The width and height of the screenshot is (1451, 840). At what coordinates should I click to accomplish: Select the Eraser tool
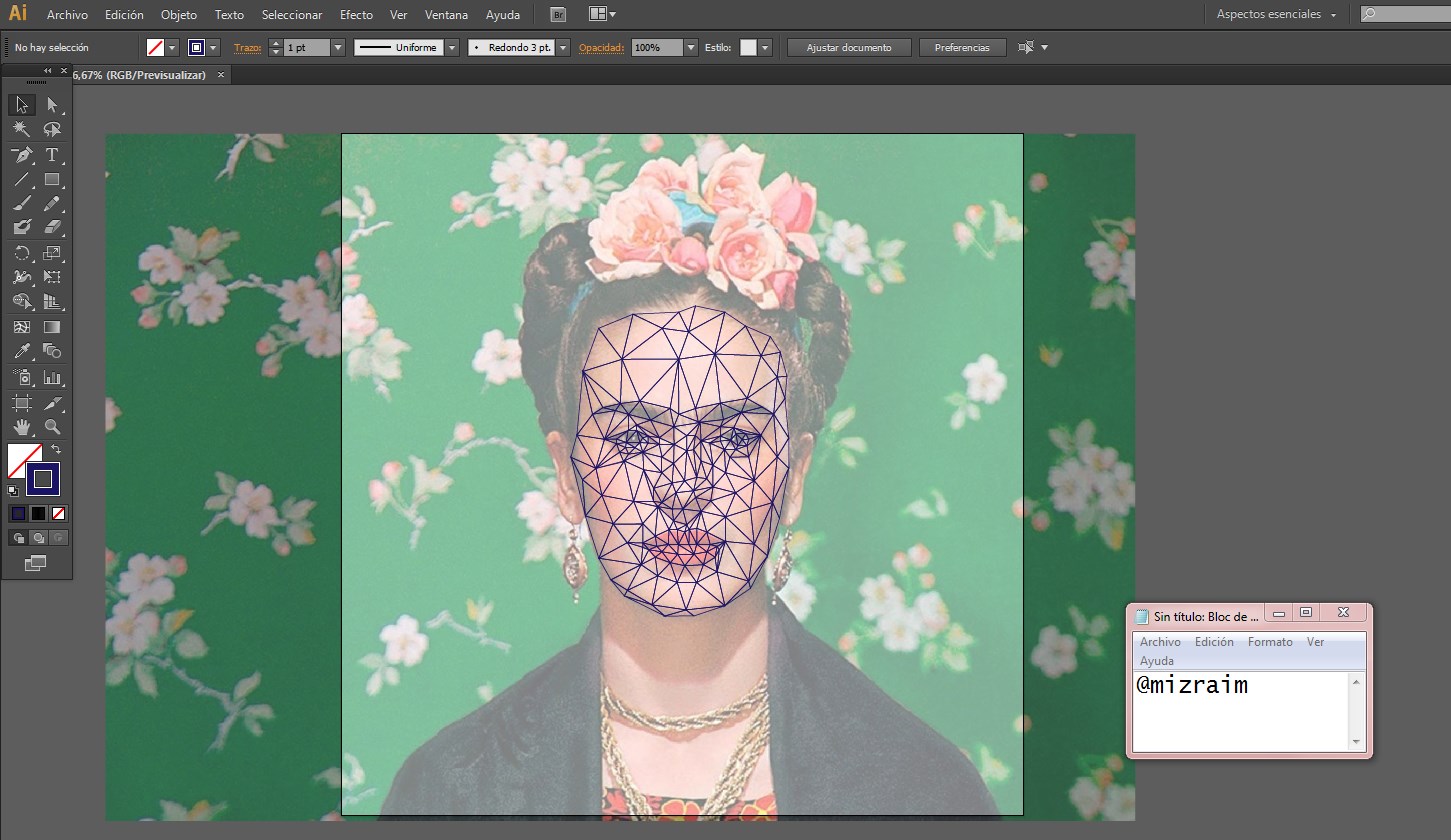(x=52, y=227)
